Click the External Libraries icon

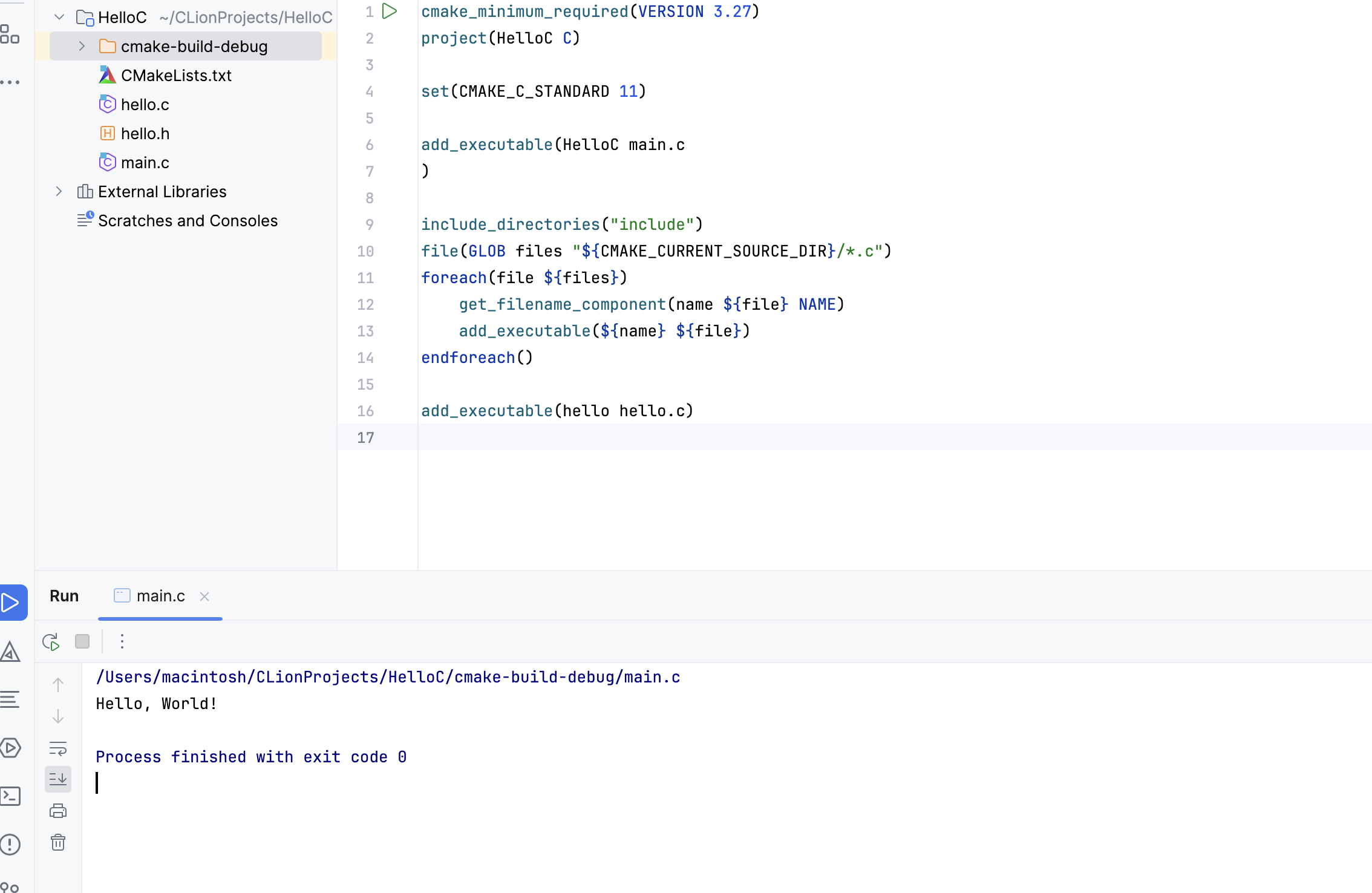click(x=85, y=191)
